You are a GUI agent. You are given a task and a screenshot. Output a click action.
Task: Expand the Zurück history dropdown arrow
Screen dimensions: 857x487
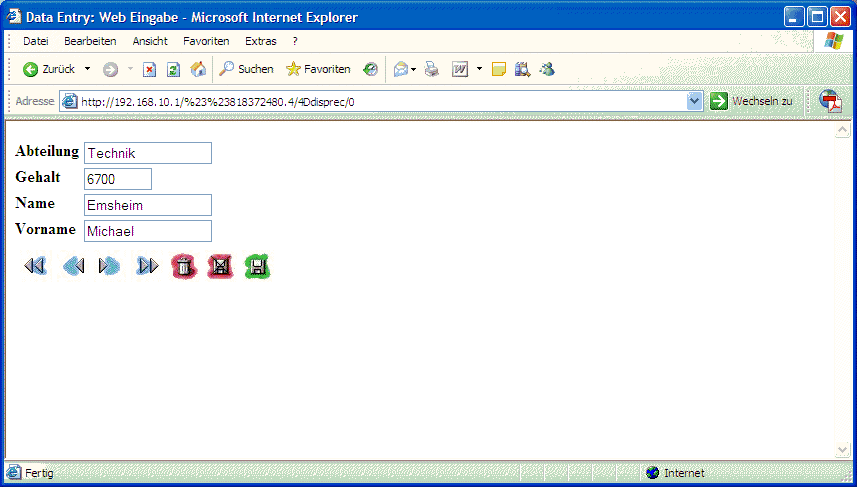[x=87, y=69]
